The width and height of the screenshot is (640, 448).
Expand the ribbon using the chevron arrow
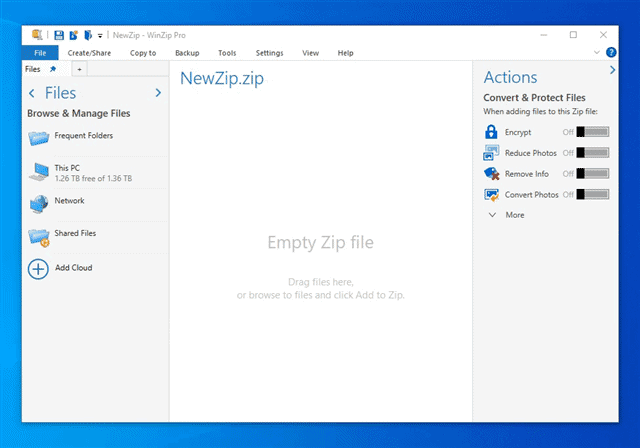[597, 52]
